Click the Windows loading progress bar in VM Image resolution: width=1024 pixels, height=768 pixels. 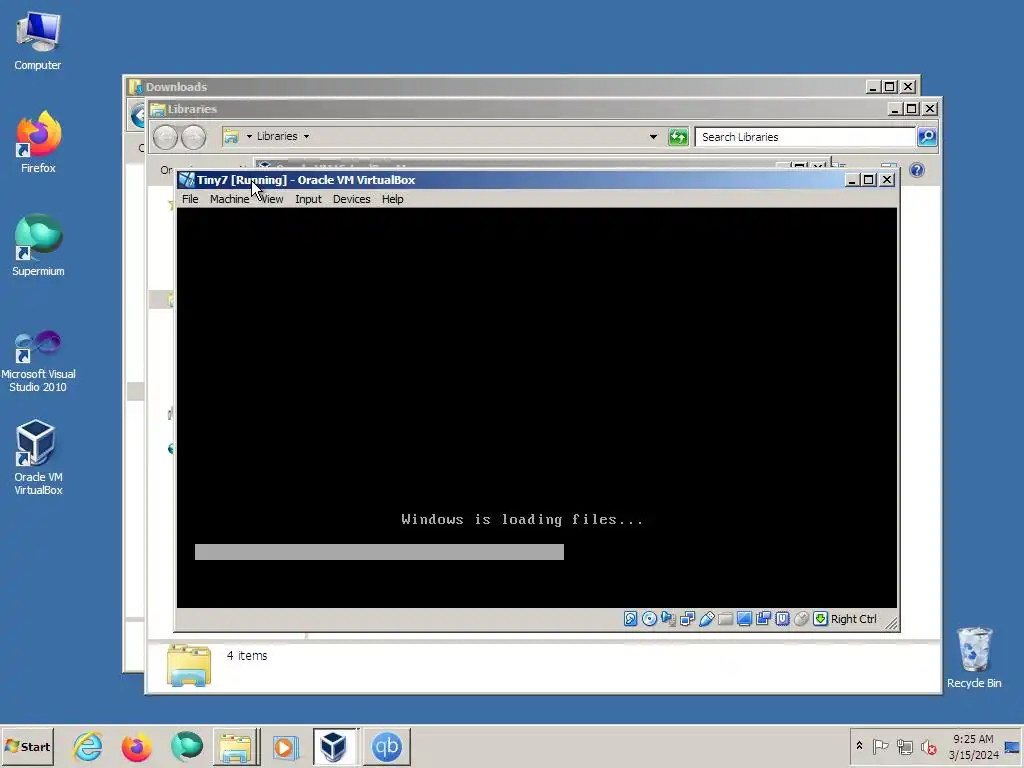[379, 552]
